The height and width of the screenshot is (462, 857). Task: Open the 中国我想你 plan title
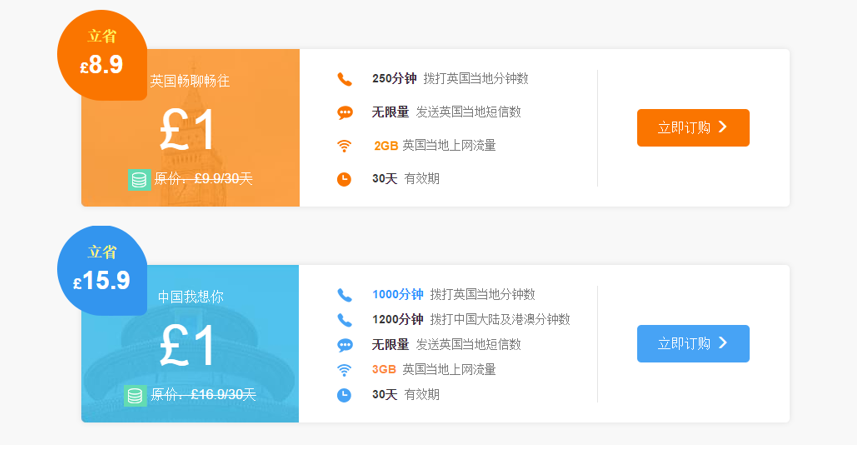pyautogui.click(x=190, y=297)
